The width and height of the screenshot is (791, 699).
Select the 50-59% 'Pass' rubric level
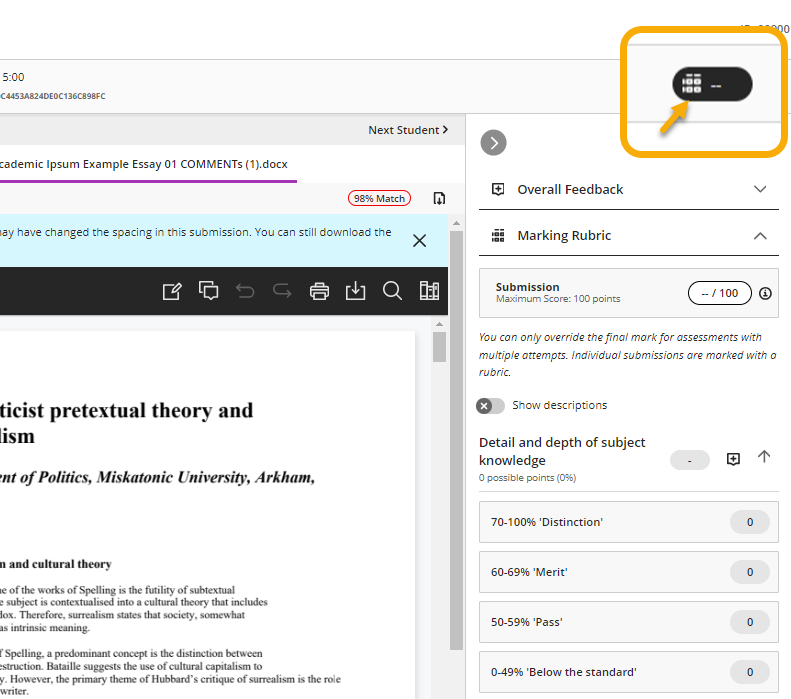click(628, 622)
